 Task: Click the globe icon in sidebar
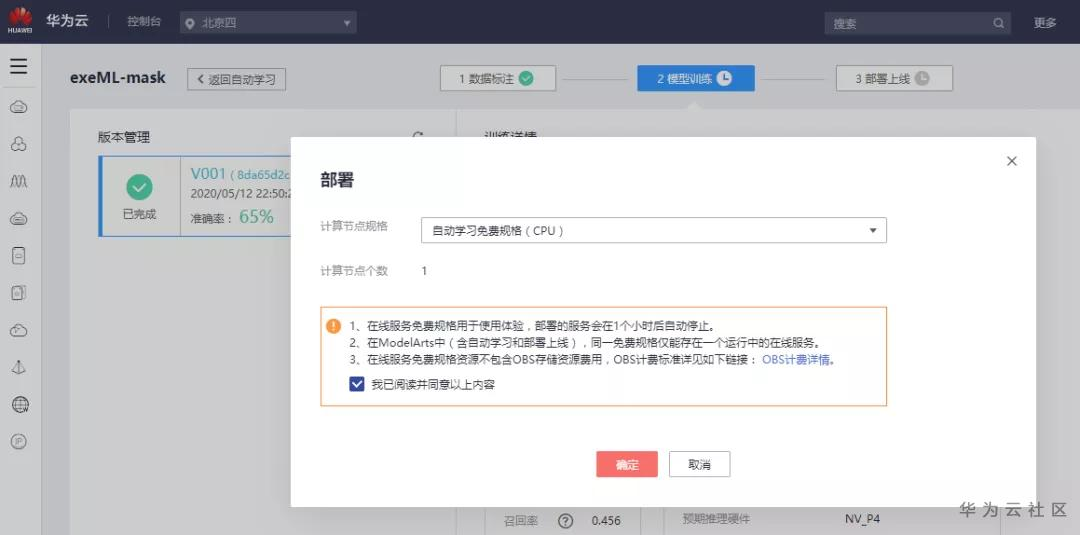[x=19, y=404]
